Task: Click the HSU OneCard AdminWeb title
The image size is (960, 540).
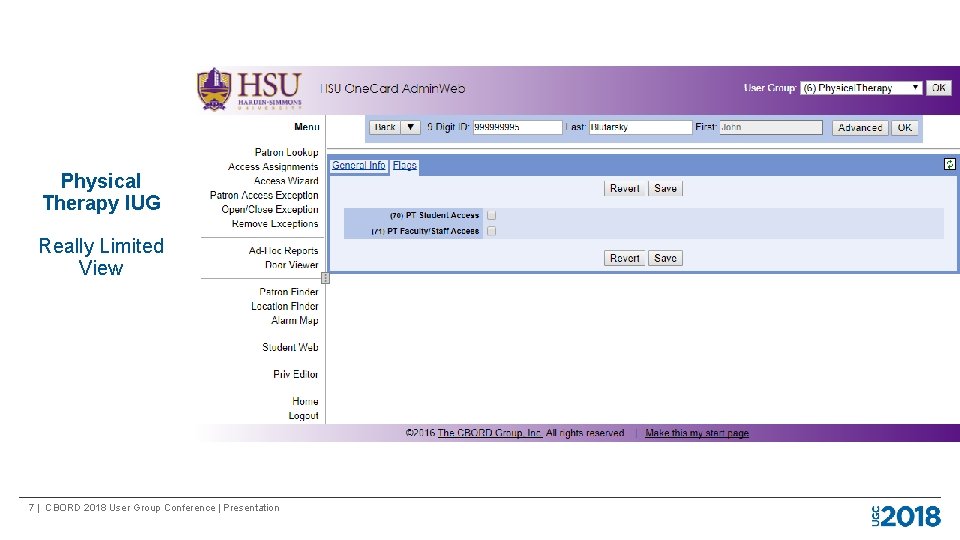Action: coord(393,89)
